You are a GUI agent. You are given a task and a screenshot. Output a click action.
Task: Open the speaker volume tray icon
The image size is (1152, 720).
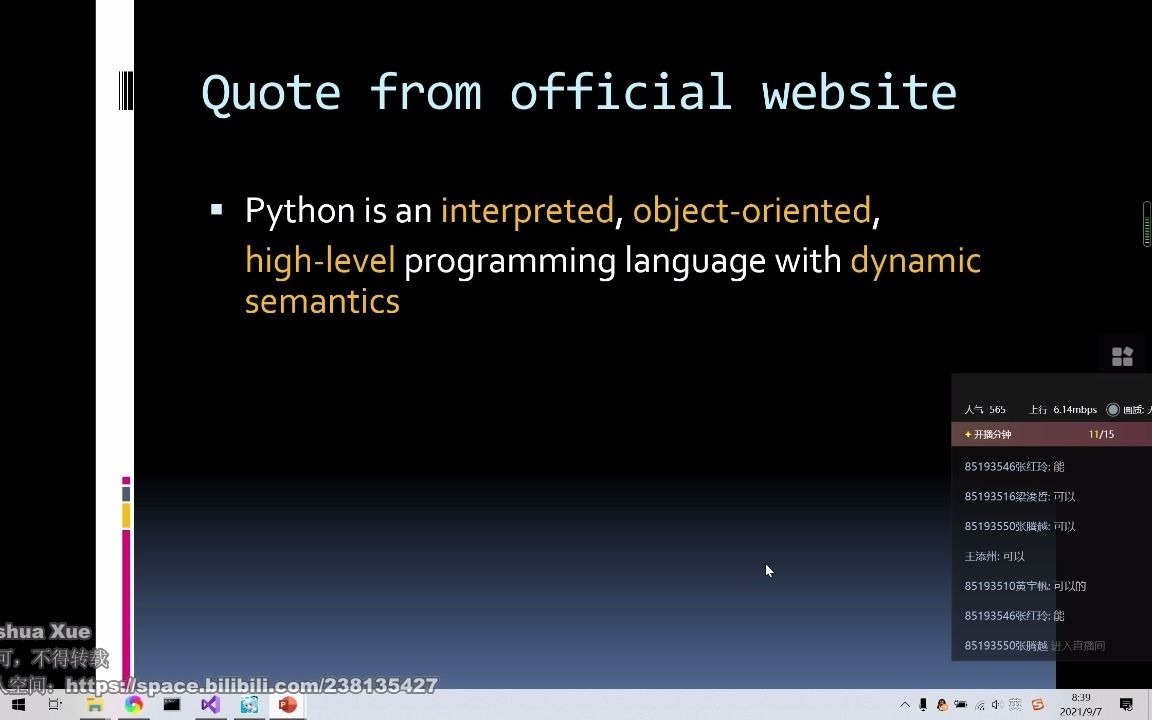click(997, 705)
